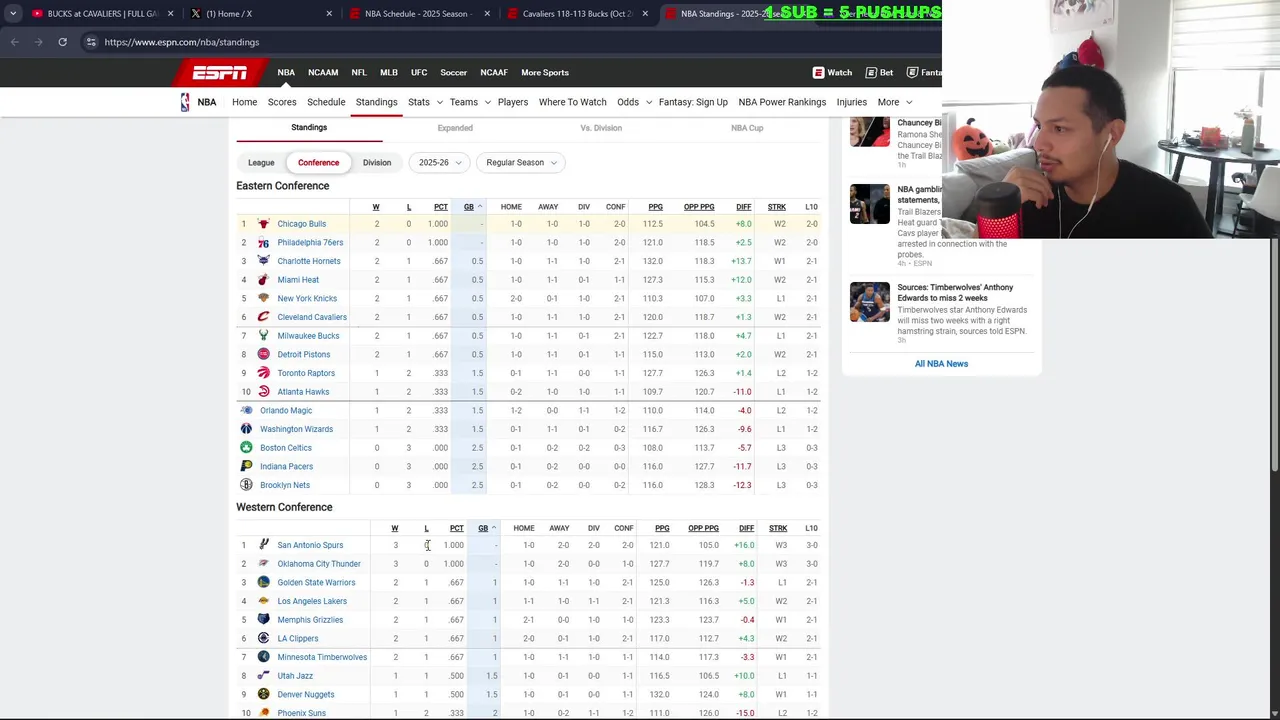Click the Charlotte Hornets team logo

(x=263, y=261)
